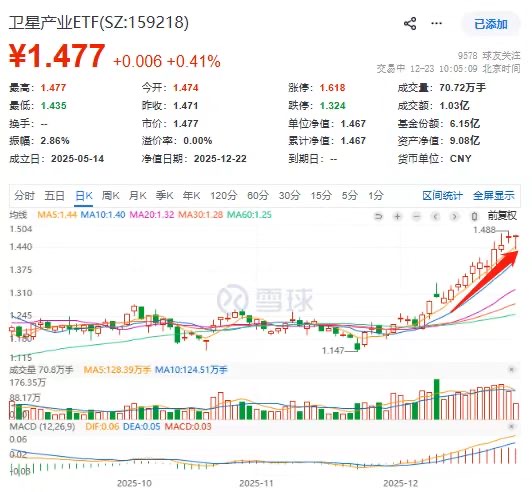Switch to the 60分 chart
The width and height of the screenshot is (532, 492).
(258, 195)
